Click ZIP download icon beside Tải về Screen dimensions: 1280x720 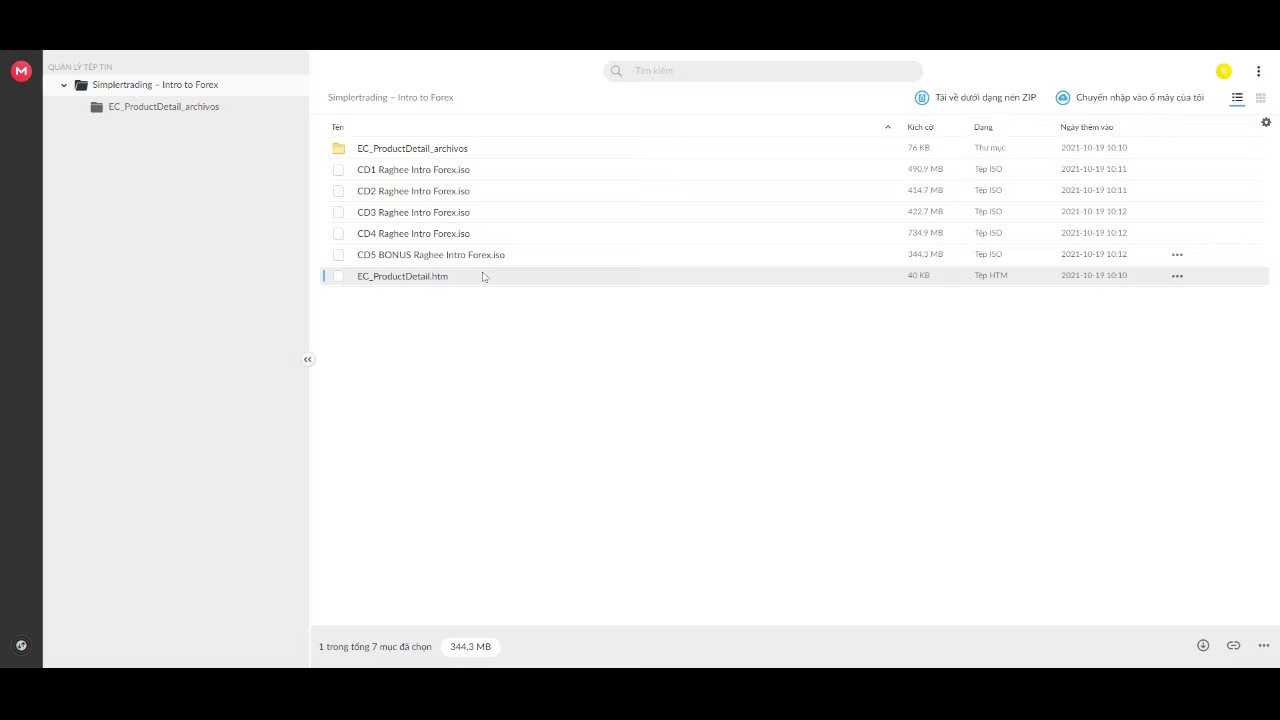(922, 98)
